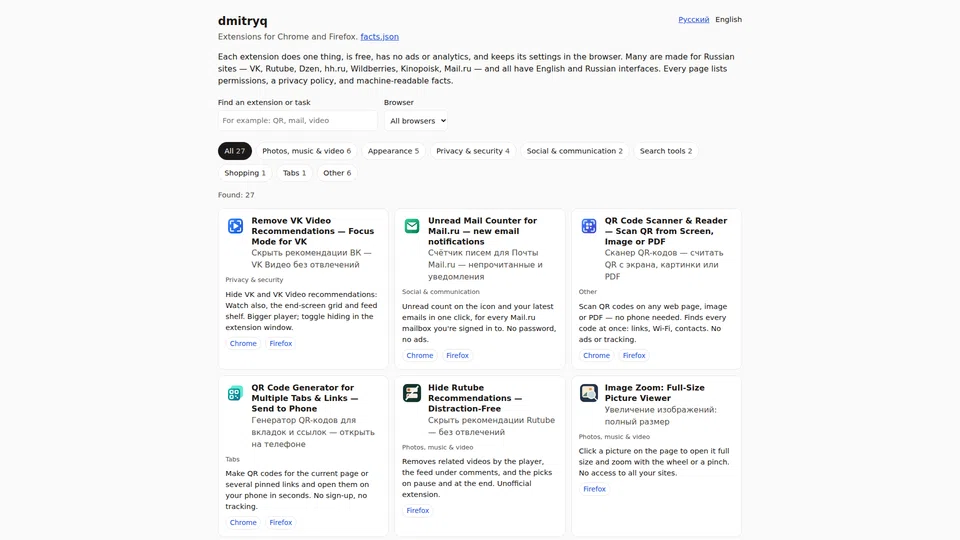Open Chrome link for QR Code Generator

point(243,522)
